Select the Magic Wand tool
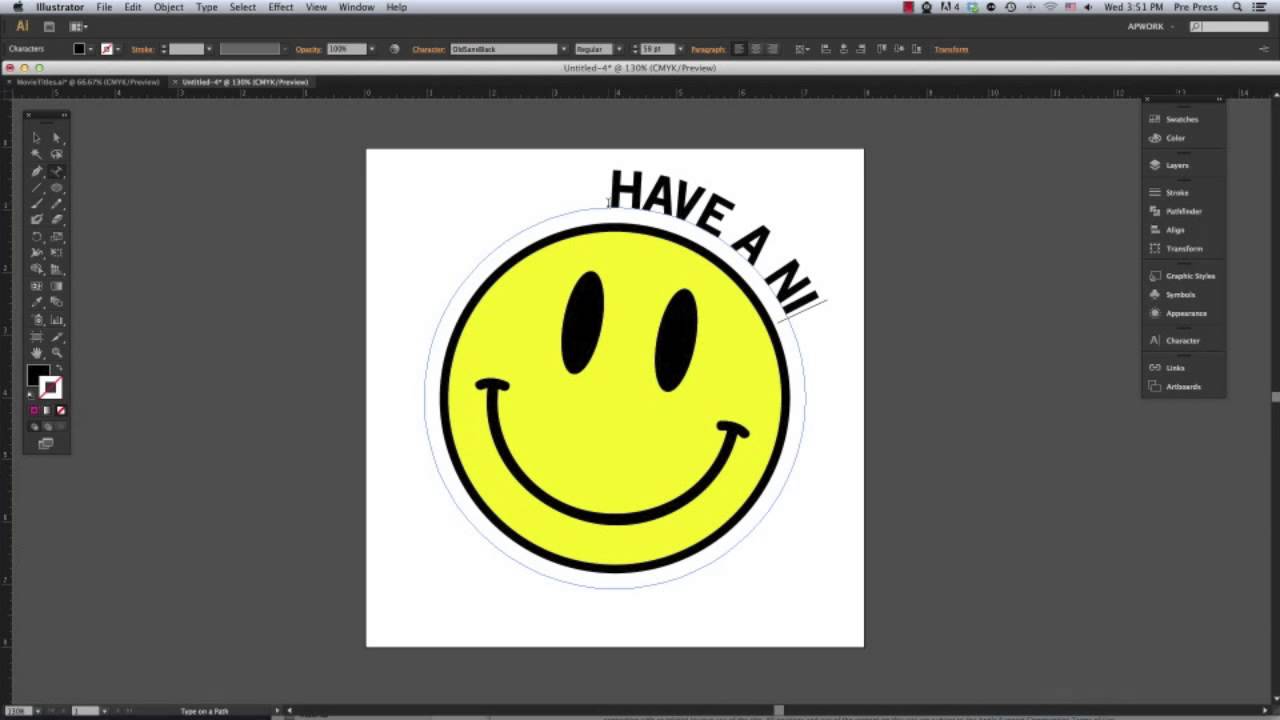The width and height of the screenshot is (1280, 720). pyautogui.click(x=36, y=154)
